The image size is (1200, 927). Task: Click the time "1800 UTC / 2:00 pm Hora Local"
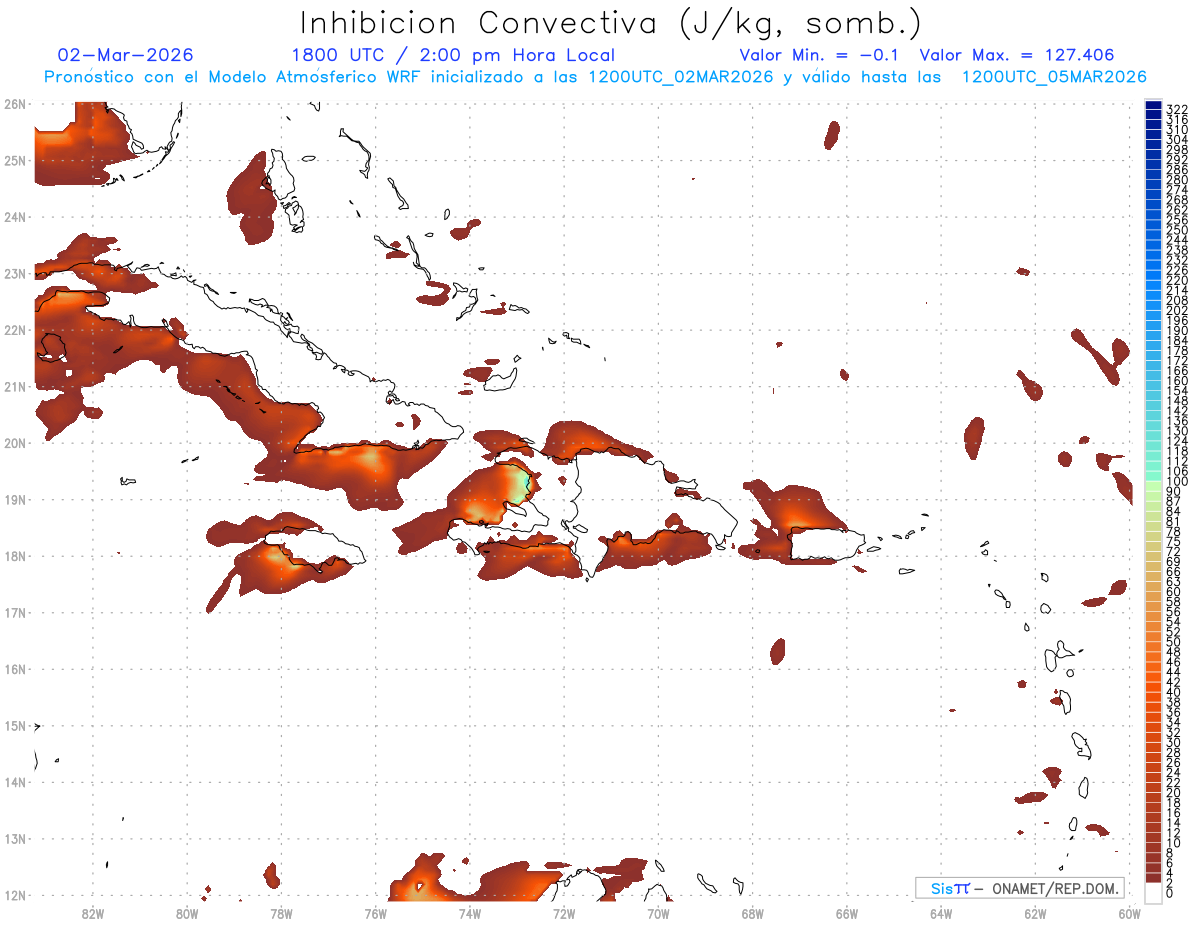[x=453, y=55]
